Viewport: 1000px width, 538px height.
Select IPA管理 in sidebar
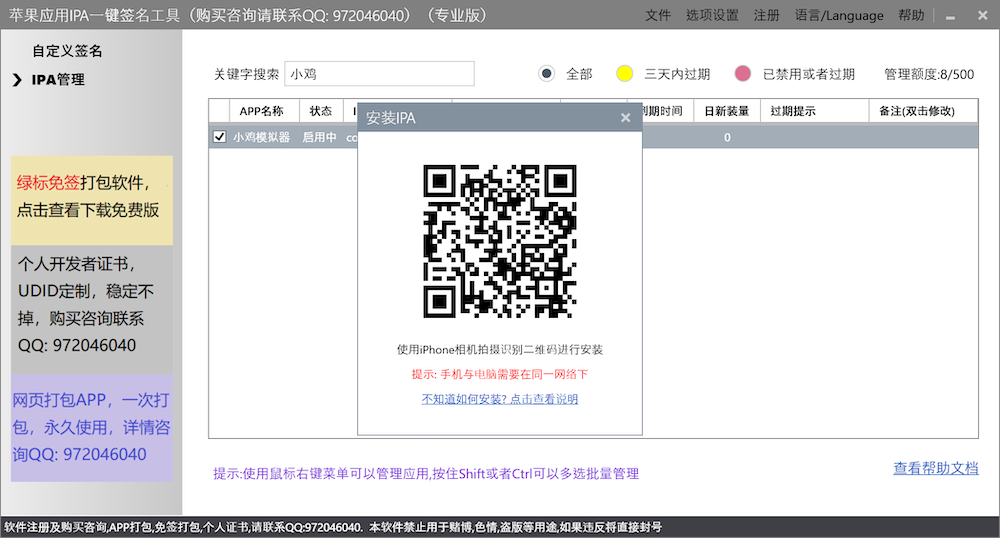click(x=58, y=80)
